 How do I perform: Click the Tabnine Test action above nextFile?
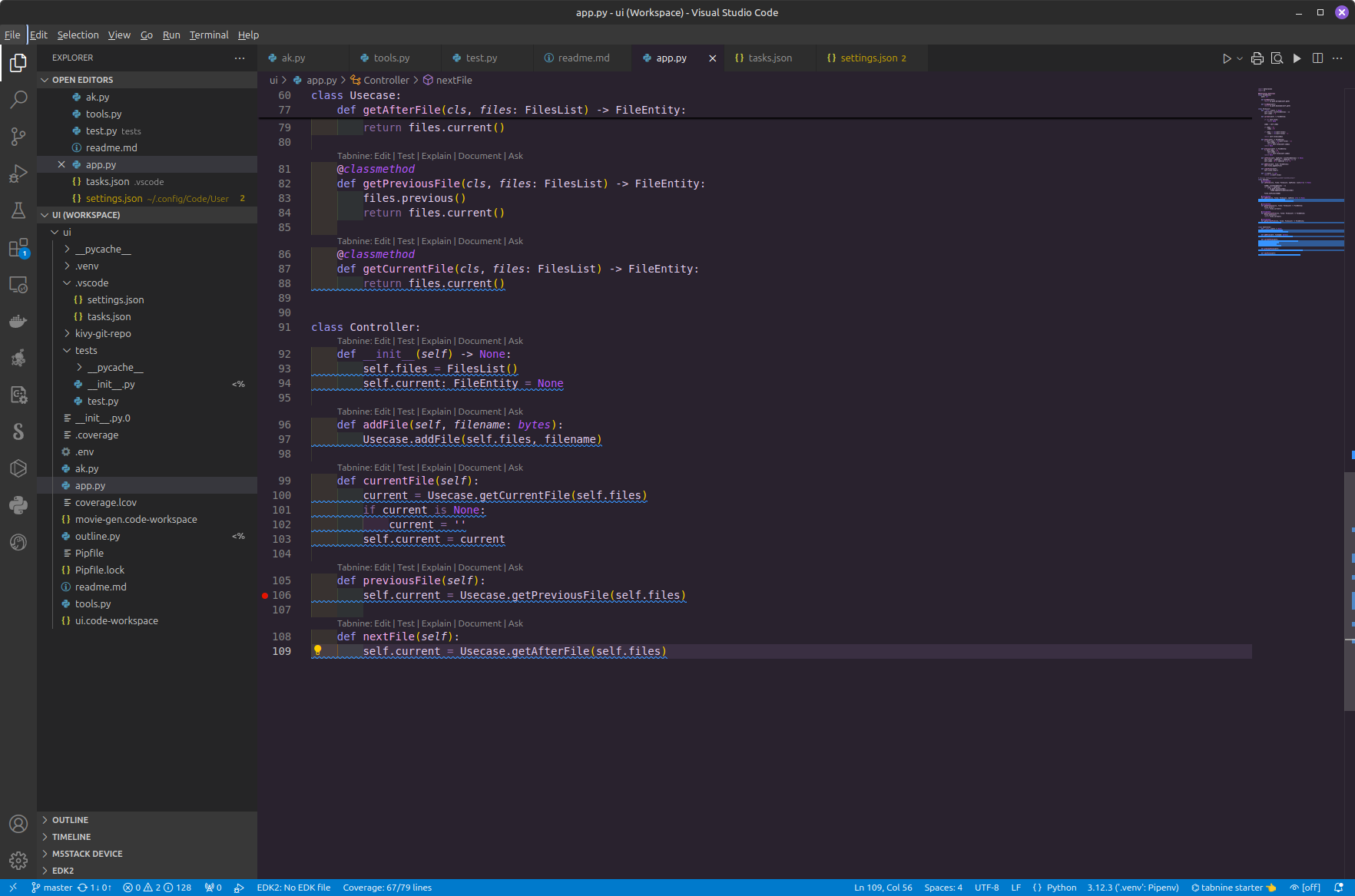406,623
